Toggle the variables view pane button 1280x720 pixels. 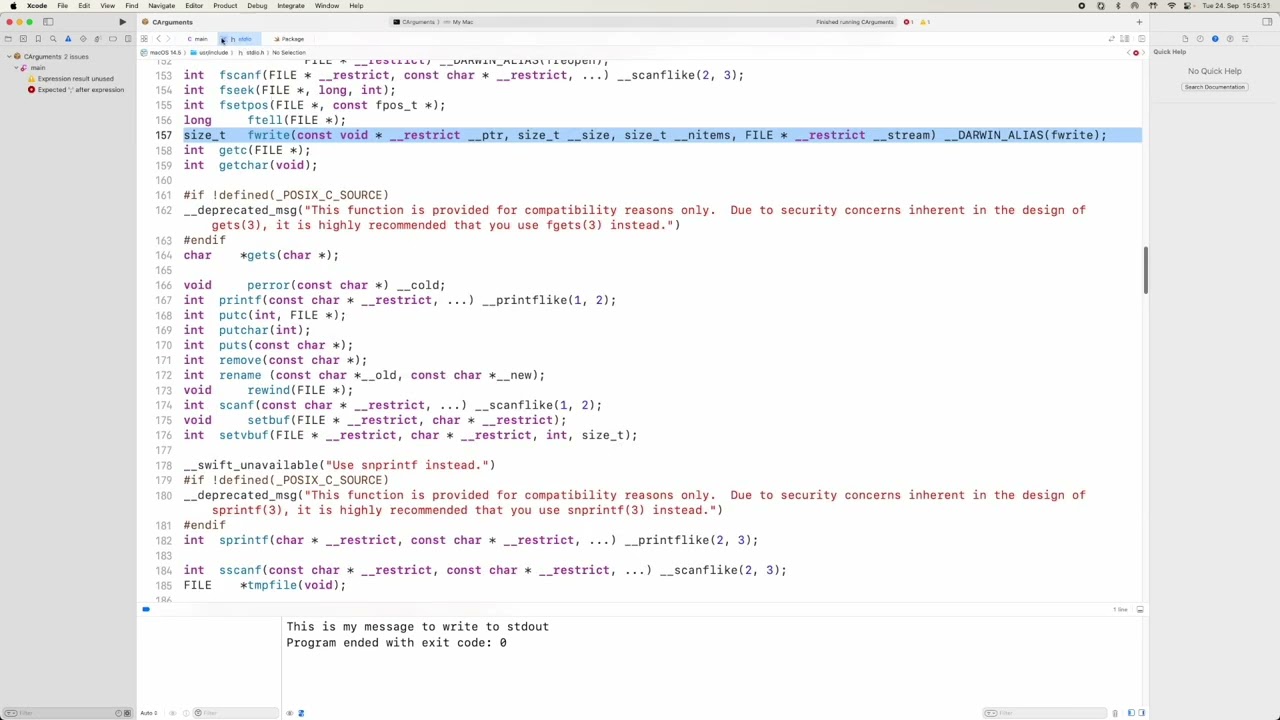click(x=1131, y=713)
